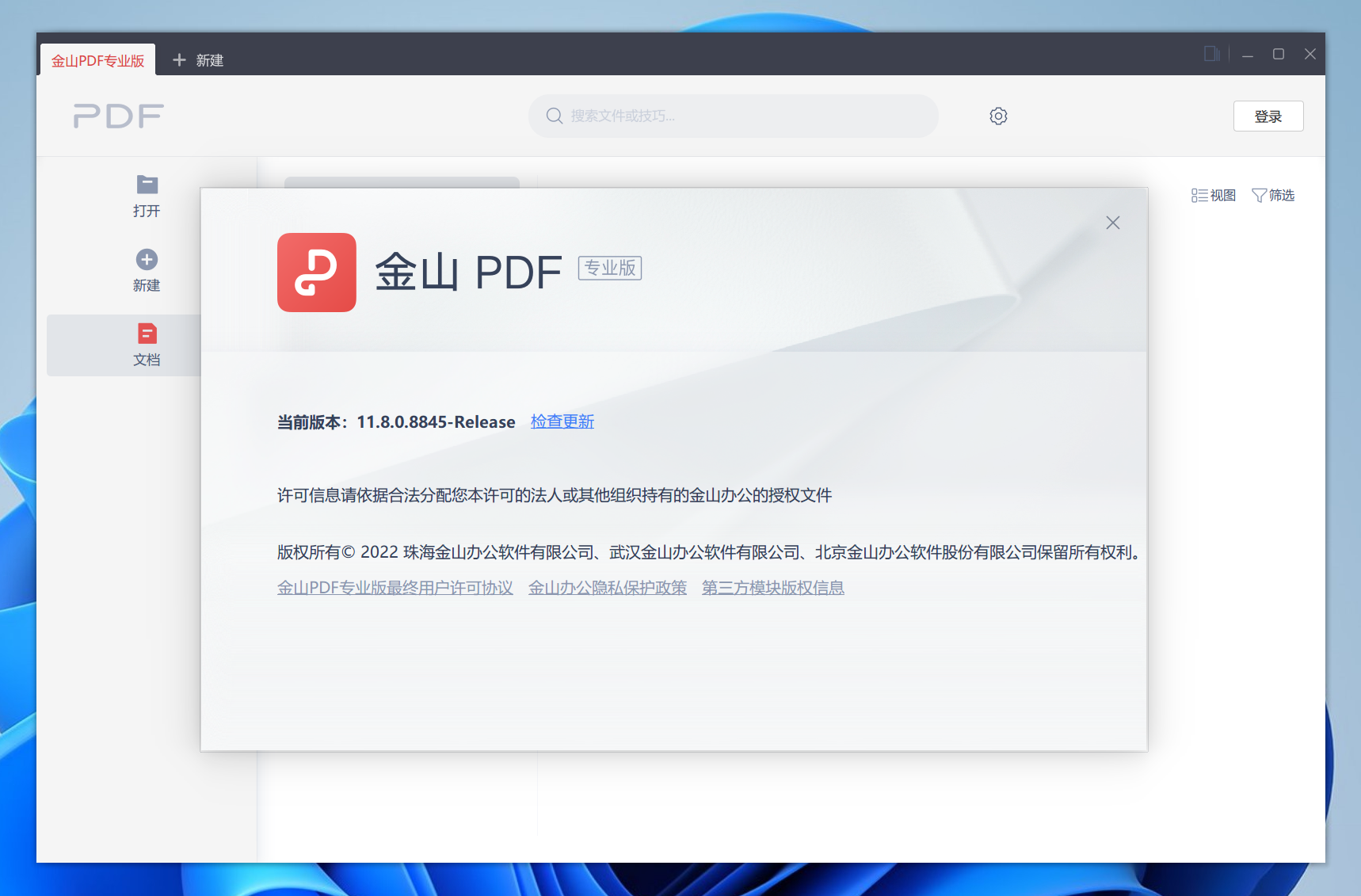Click the 打开 folder icon in sidebar
The height and width of the screenshot is (896, 1361).
[x=147, y=185]
